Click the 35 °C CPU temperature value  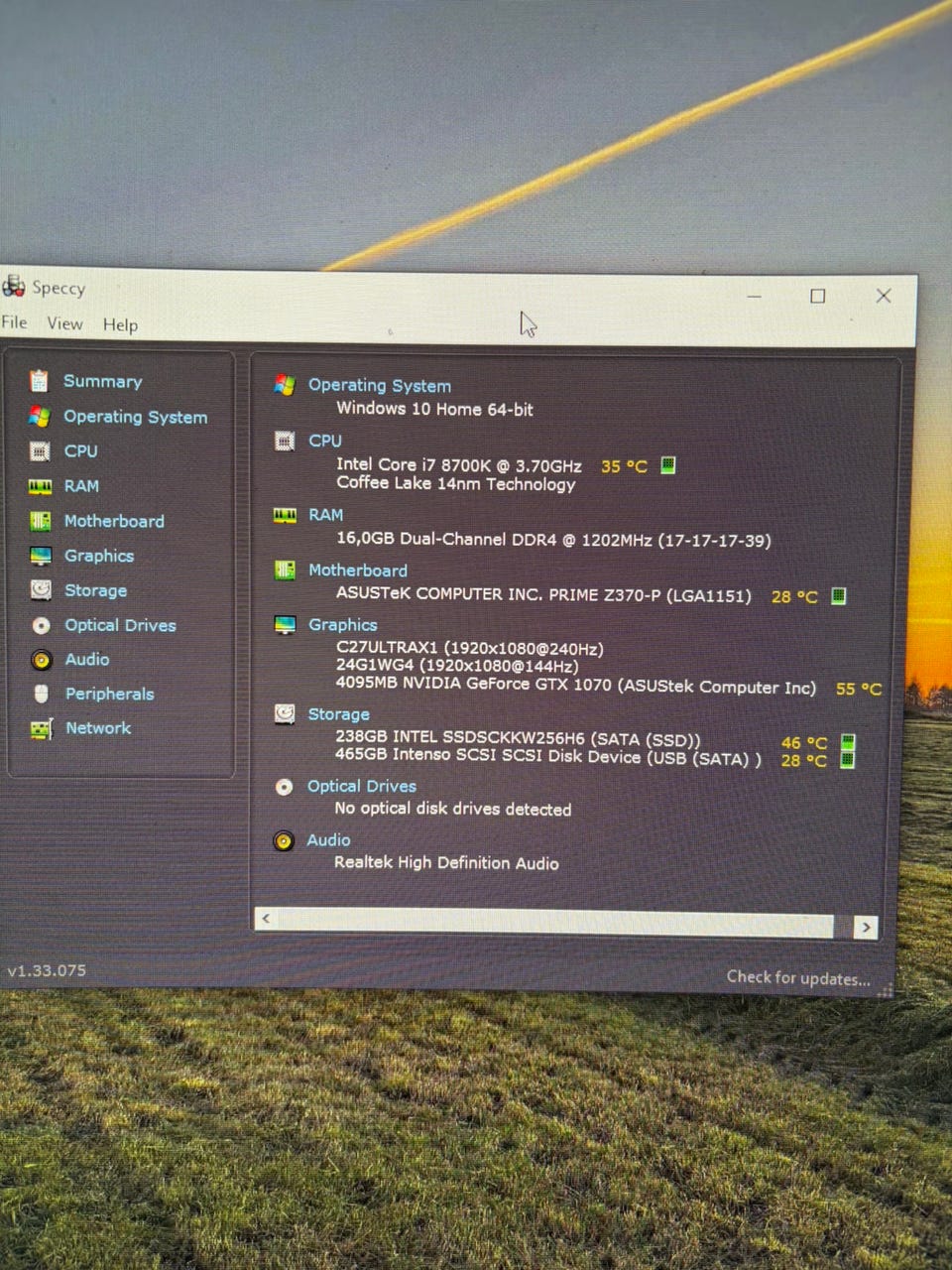coord(624,466)
